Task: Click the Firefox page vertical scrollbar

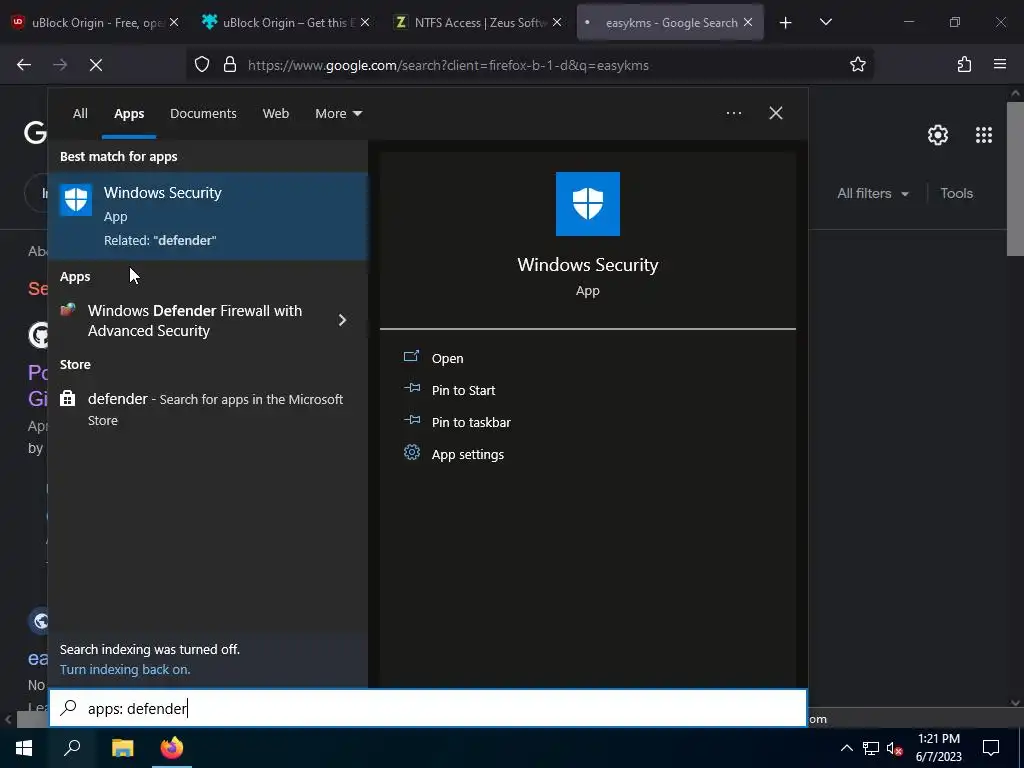Action: coord(1015,178)
